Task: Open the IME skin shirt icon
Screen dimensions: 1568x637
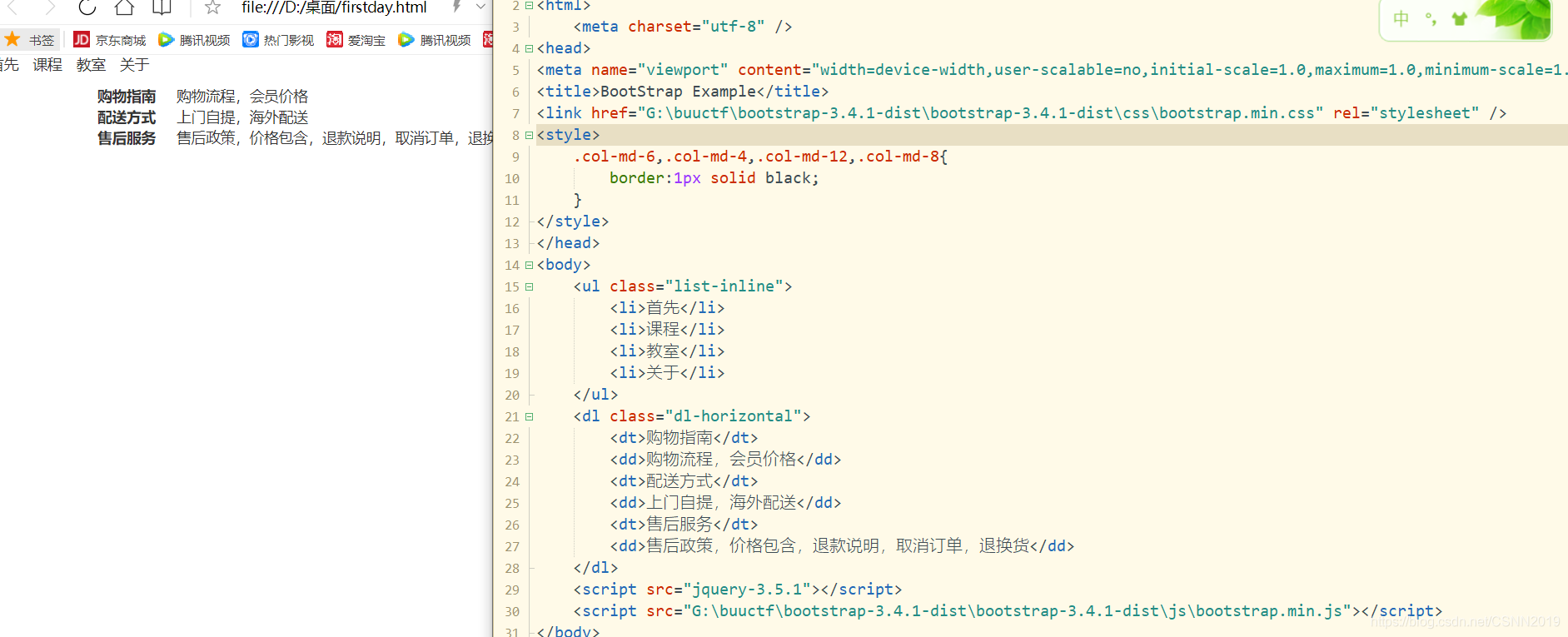Action: coord(1459,18)
